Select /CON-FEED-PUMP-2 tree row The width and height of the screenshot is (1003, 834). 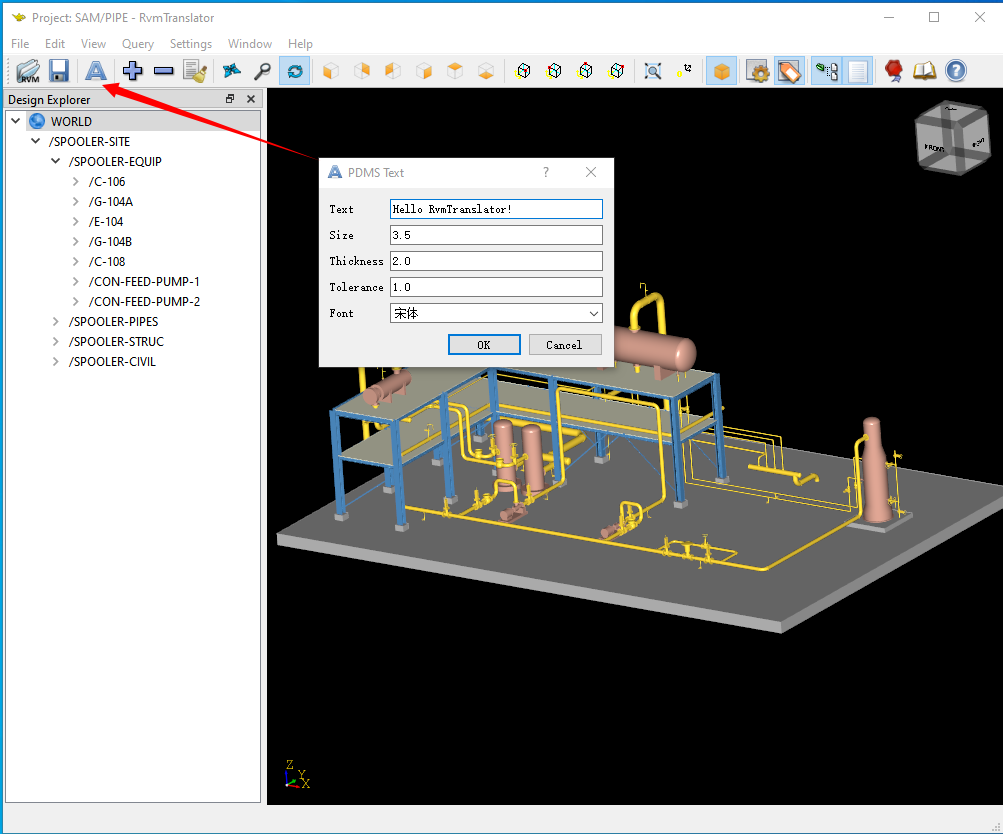(144, 301)
